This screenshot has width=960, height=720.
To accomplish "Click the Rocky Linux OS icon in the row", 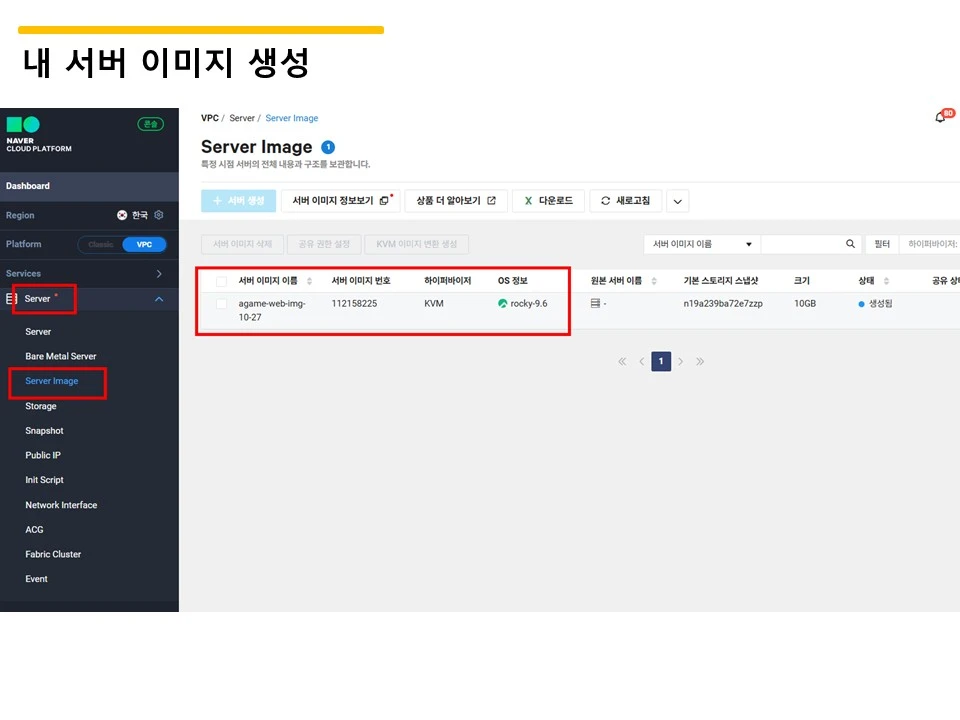I will point(502,302).
